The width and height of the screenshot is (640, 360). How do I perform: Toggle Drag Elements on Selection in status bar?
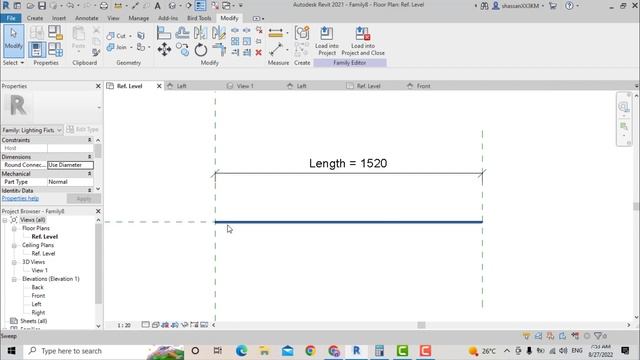coord(575,336)
